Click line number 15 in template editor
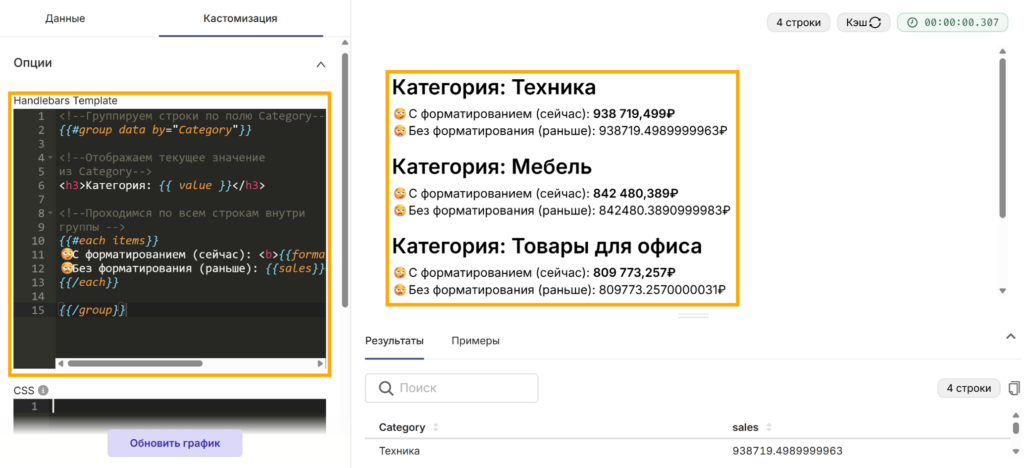The height and width of the screenshot is (468, 1024). pyautogui.click(x=39, y=310)
